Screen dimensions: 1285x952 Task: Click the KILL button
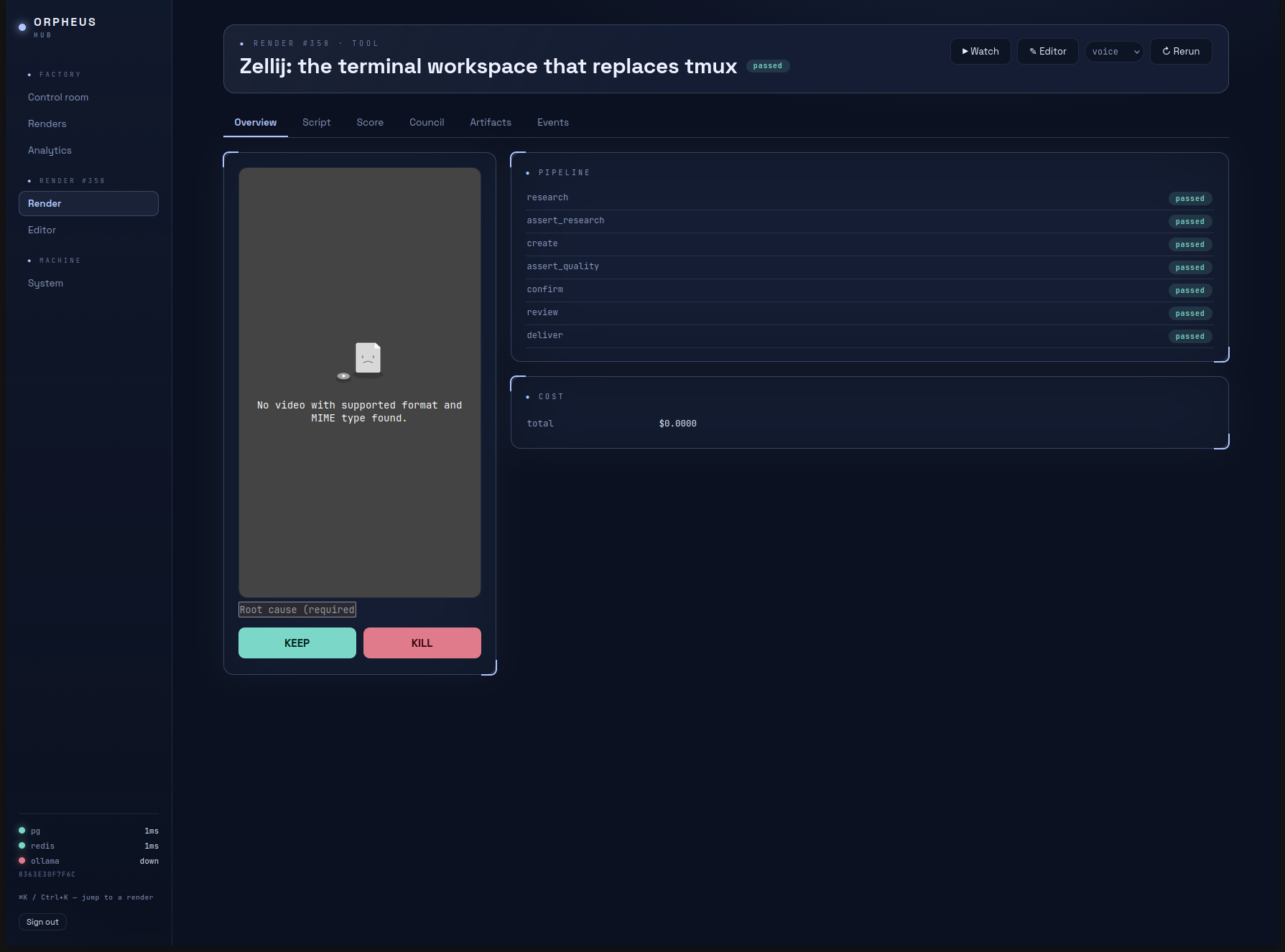(422, 643)
